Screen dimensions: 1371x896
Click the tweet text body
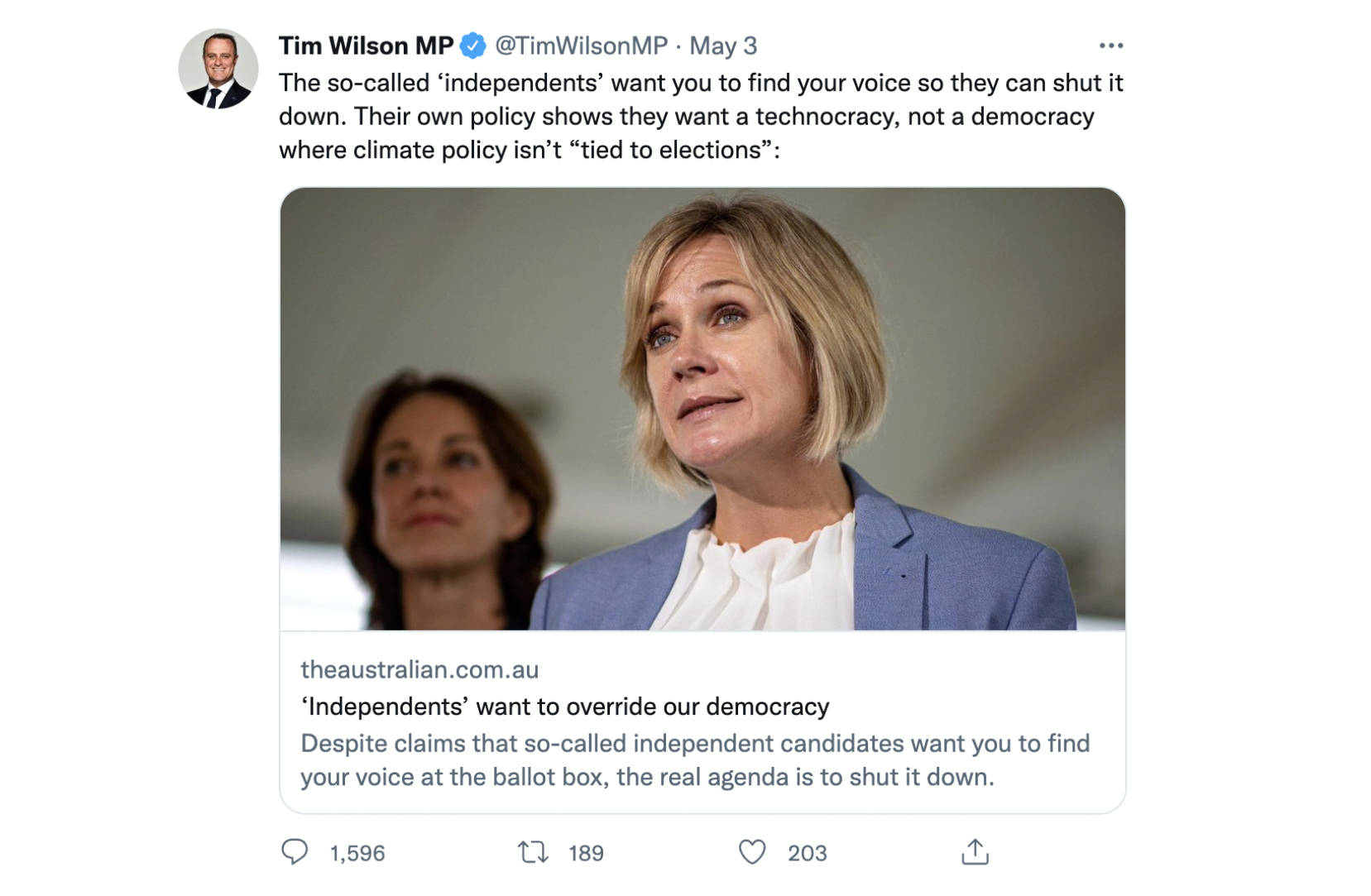(x=701, y=116)
